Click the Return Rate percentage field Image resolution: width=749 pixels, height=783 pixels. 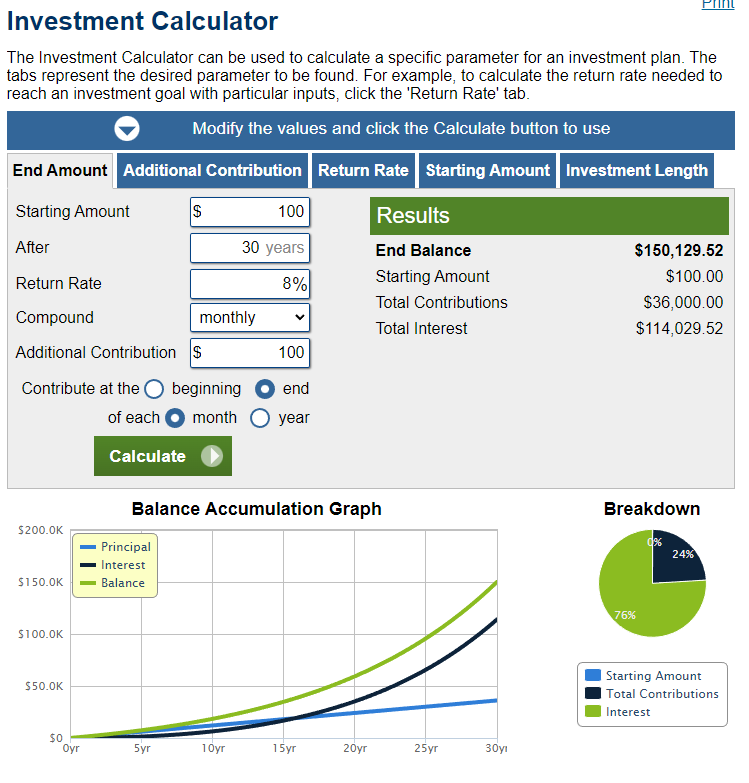coord(249,284)
